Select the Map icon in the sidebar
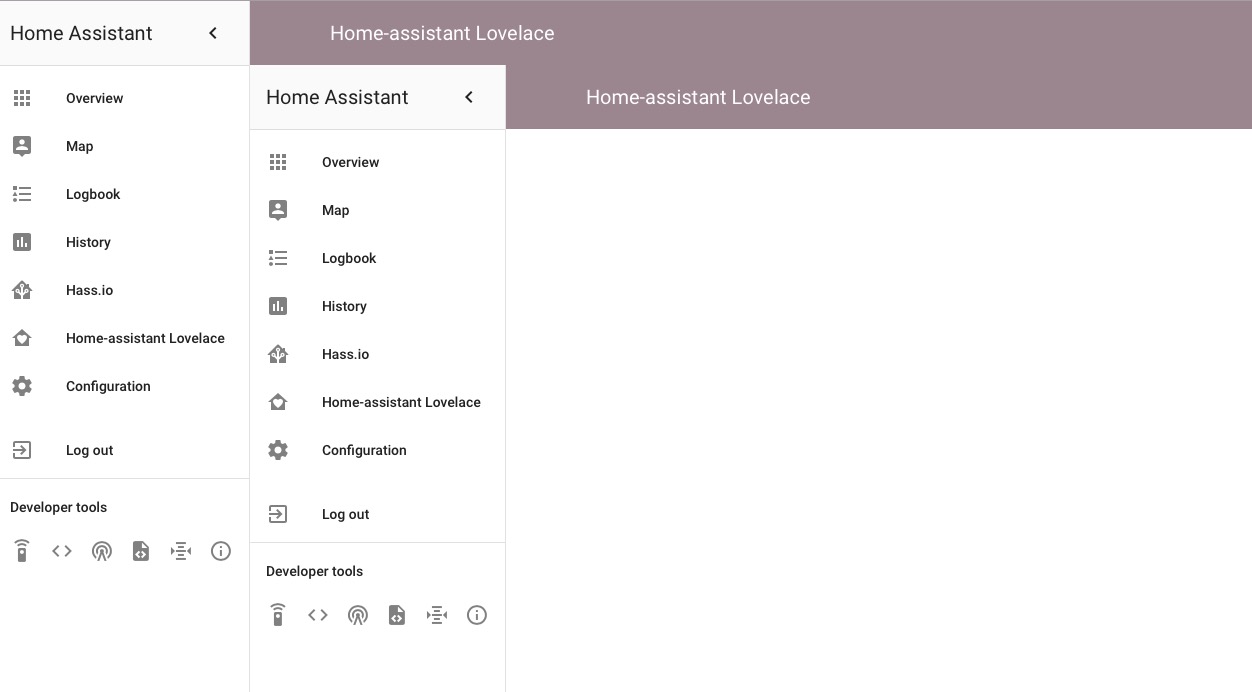Image resolution: width=1252 pixels, height=692 pixels. tap(278, 210)
